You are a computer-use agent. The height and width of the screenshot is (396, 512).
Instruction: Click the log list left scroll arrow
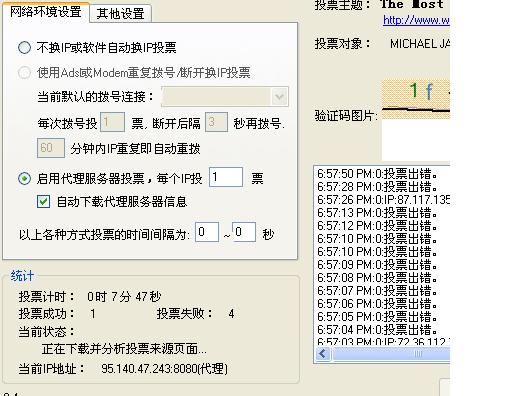[x=323, y=354]
